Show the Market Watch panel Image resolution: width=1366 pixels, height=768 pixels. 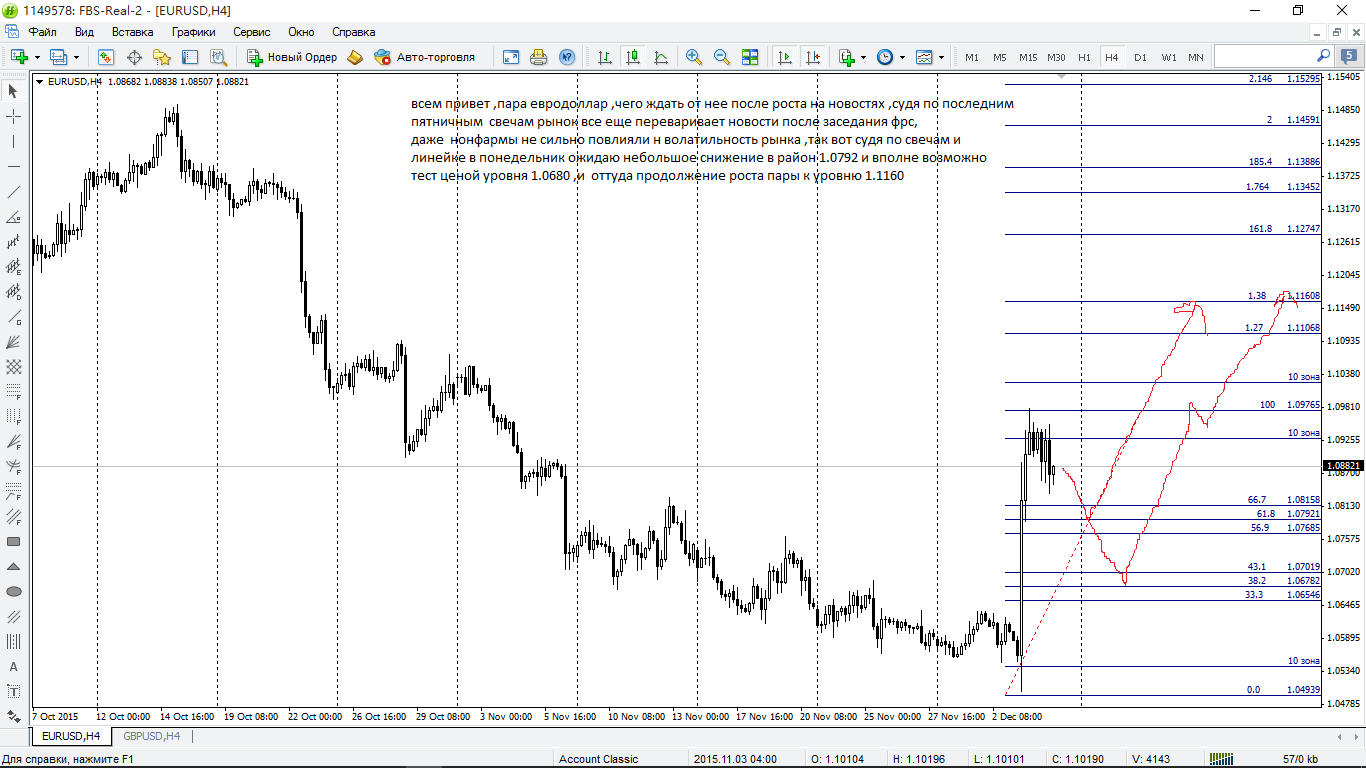point(106,57)
